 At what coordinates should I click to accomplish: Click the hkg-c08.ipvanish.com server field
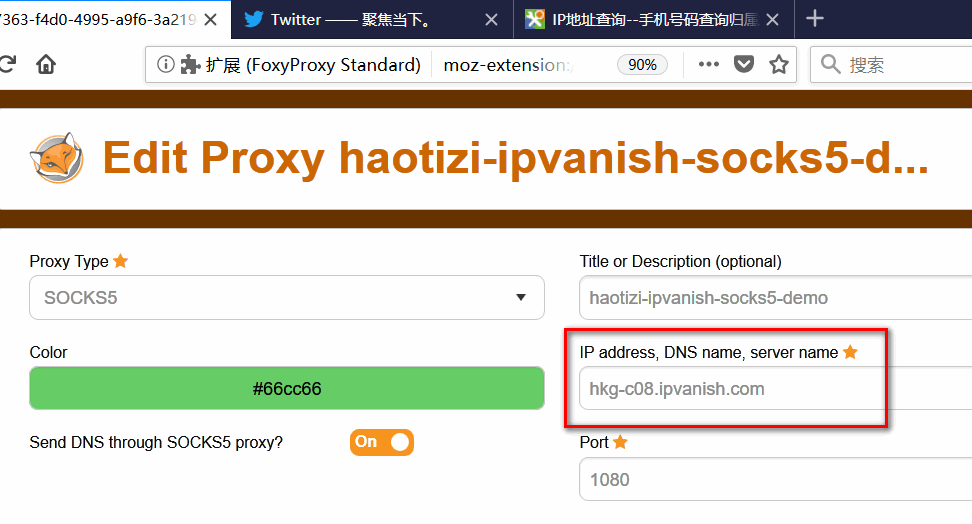tap(775, 388)
